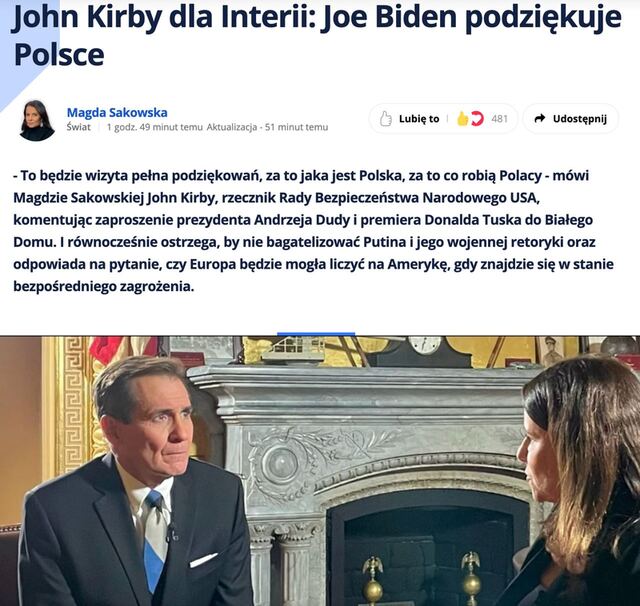Click the interview photo of the article
The image size is (640, 606).
pos(320,471)
